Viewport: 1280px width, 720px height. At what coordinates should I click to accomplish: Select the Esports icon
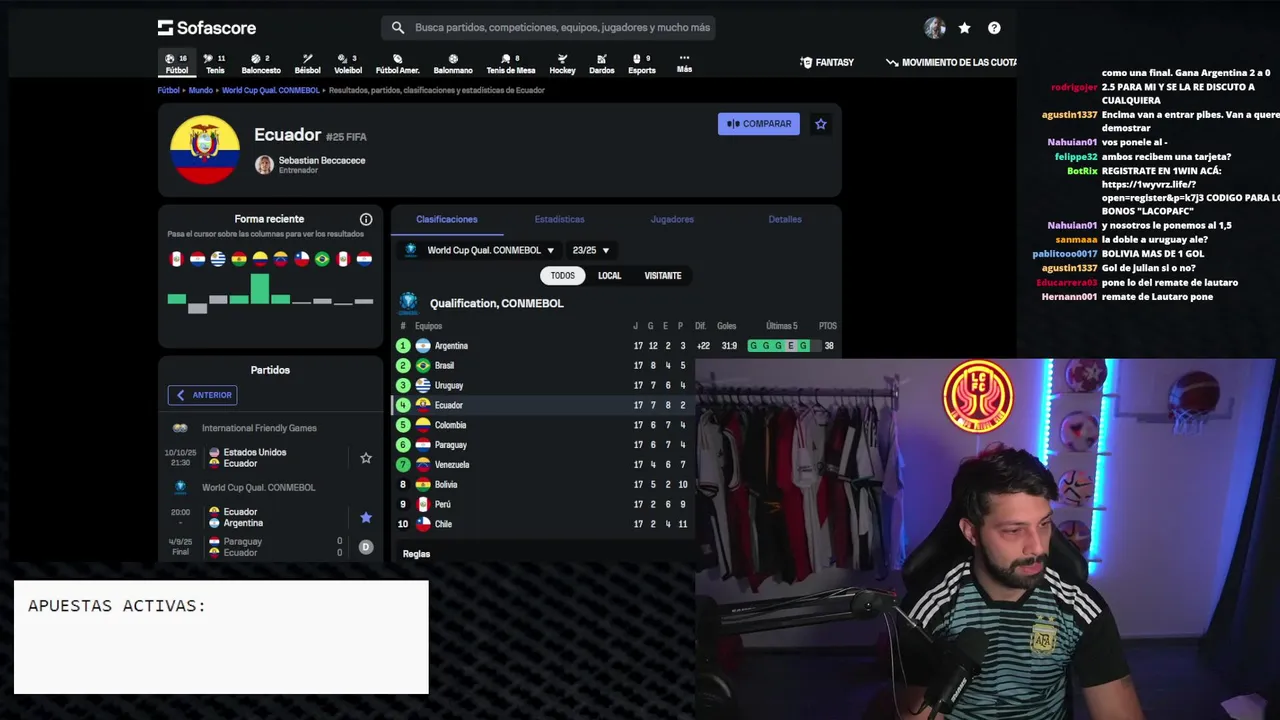[642, 64]
